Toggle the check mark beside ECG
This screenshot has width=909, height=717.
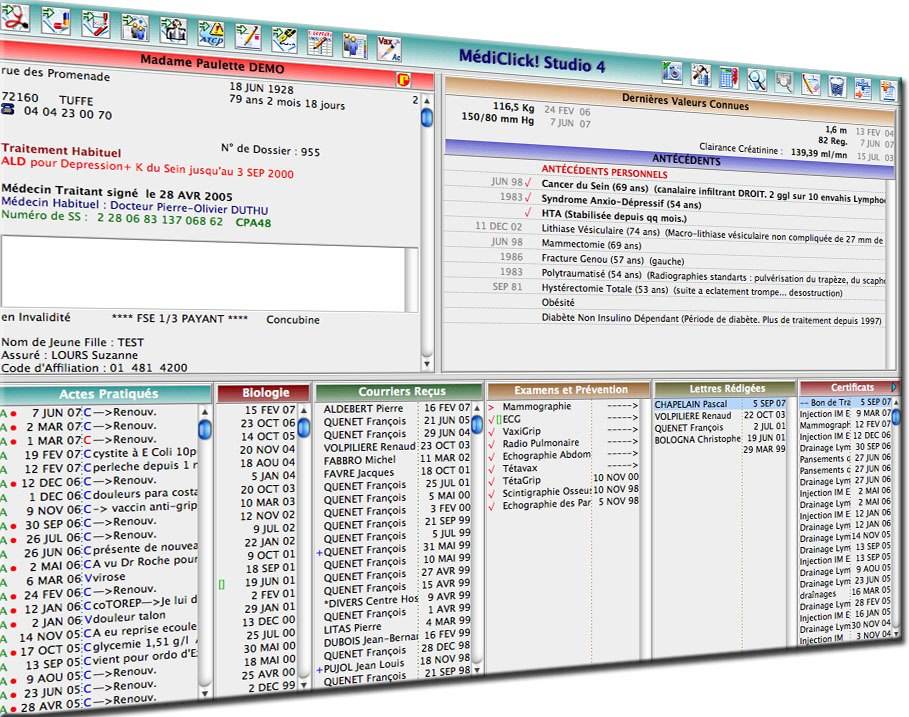(x=492, y=418)
